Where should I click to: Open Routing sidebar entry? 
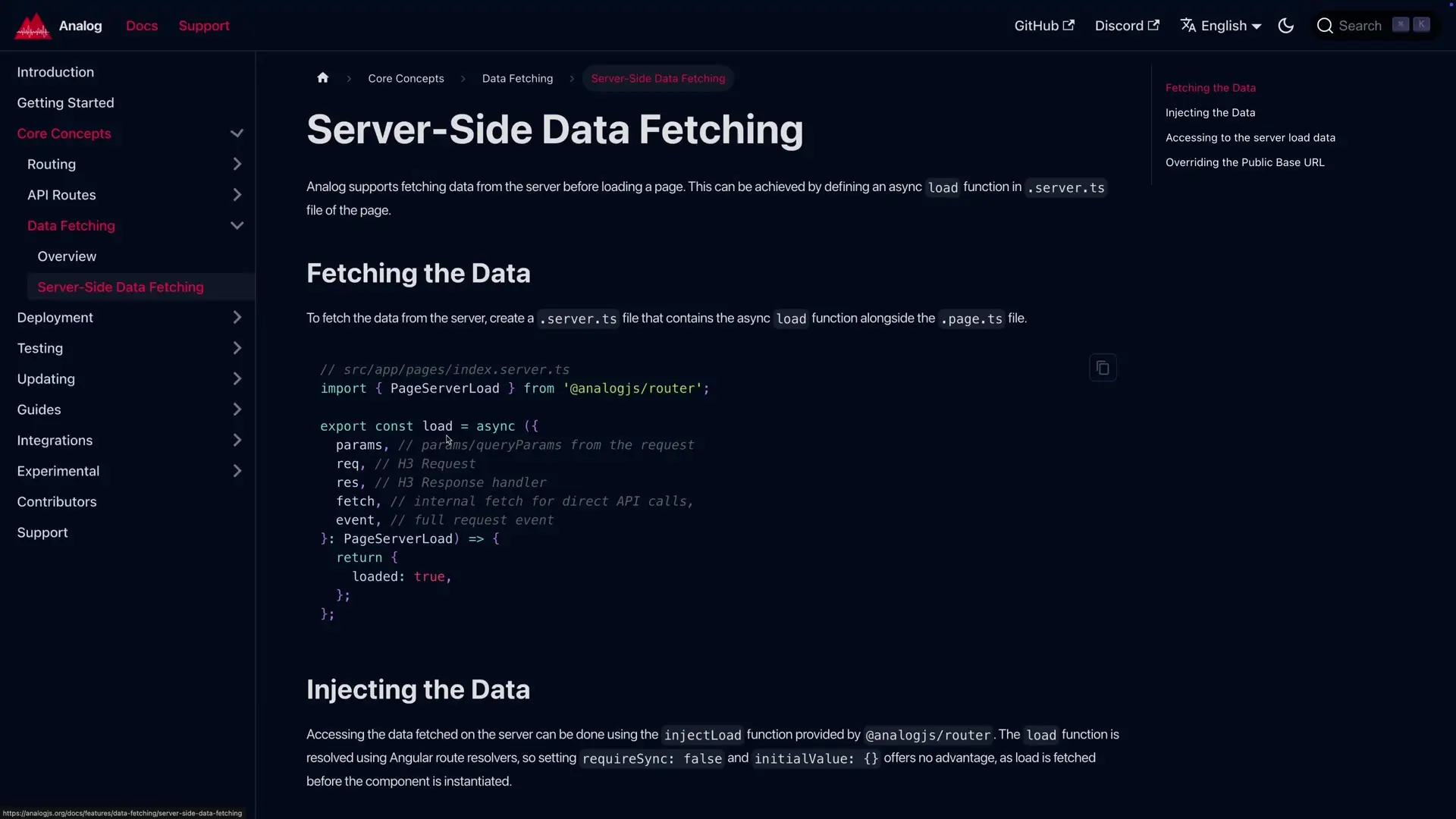[x=52, y=164]
